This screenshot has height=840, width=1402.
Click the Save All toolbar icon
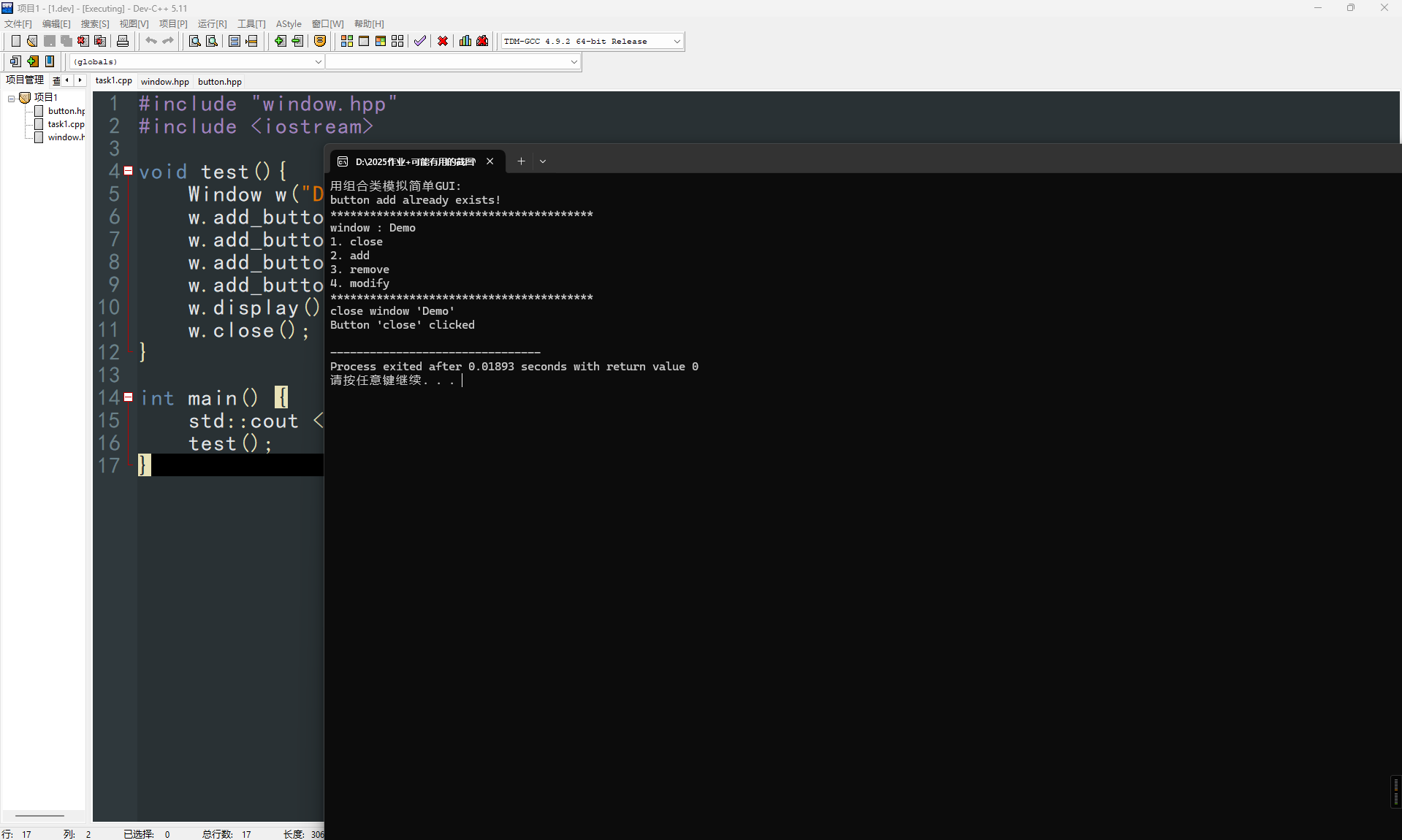(66, 41)
